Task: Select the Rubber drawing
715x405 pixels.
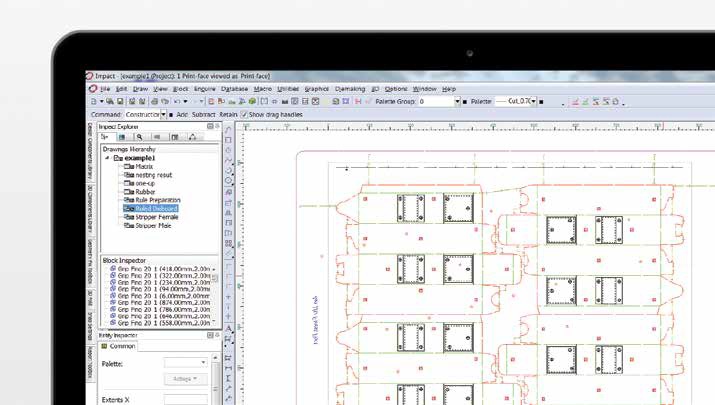Action: click(145, 192)
